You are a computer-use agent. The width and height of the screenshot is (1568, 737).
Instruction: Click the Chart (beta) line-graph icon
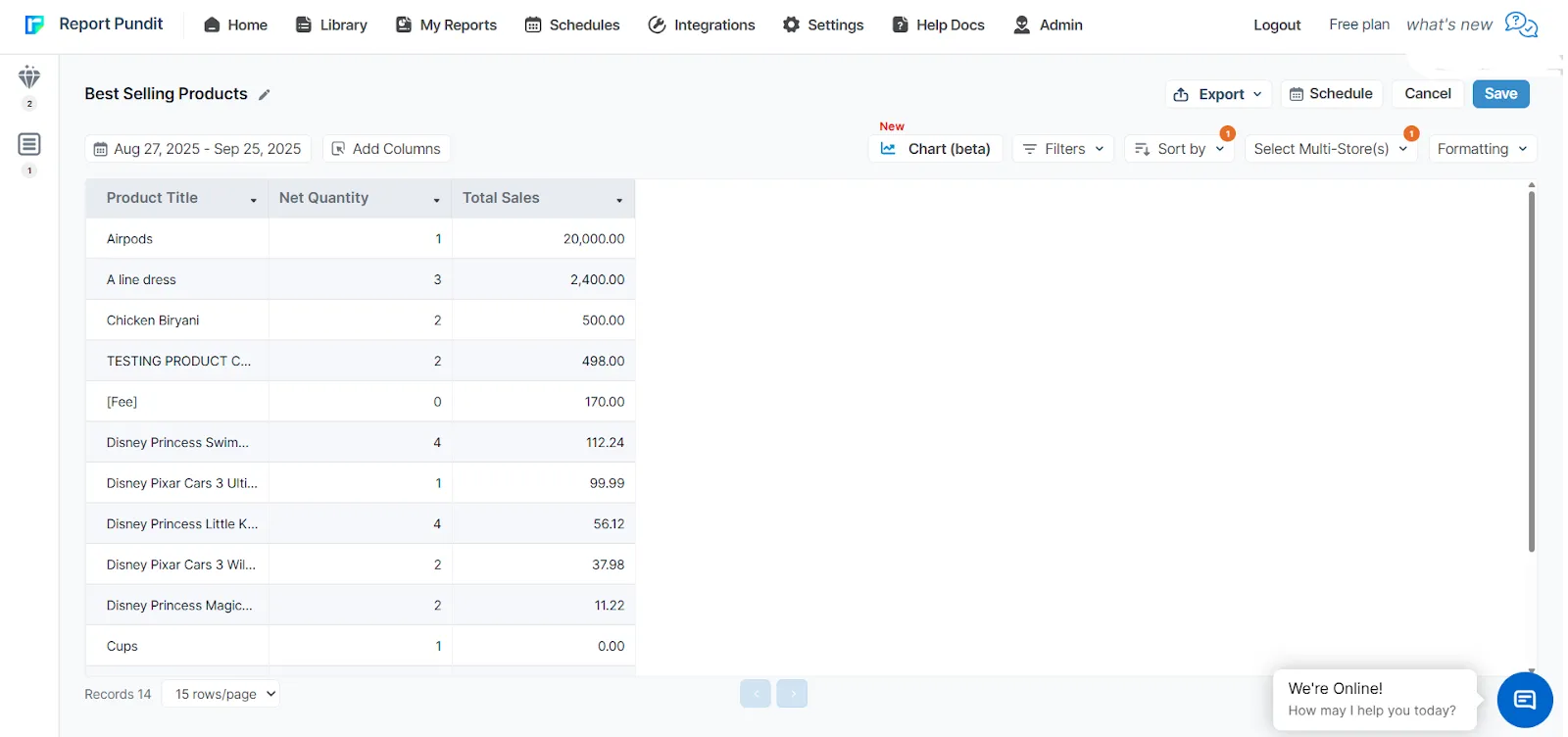(x=888, y=149)
